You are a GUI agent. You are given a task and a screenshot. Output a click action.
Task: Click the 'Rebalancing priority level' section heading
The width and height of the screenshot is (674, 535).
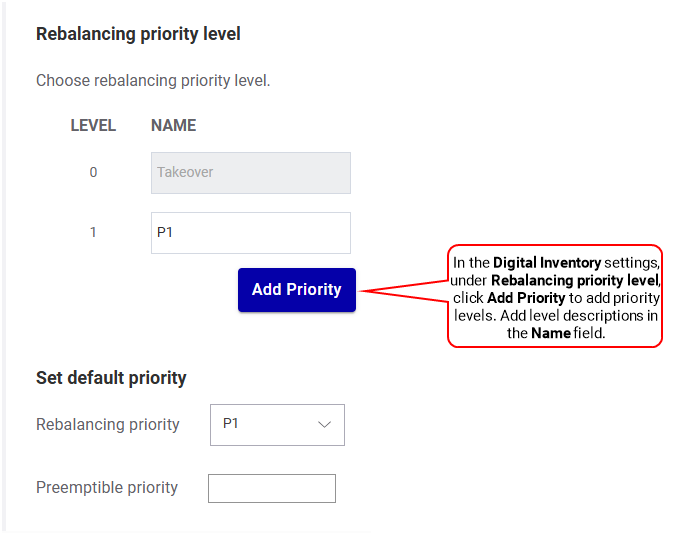(138, 34)
